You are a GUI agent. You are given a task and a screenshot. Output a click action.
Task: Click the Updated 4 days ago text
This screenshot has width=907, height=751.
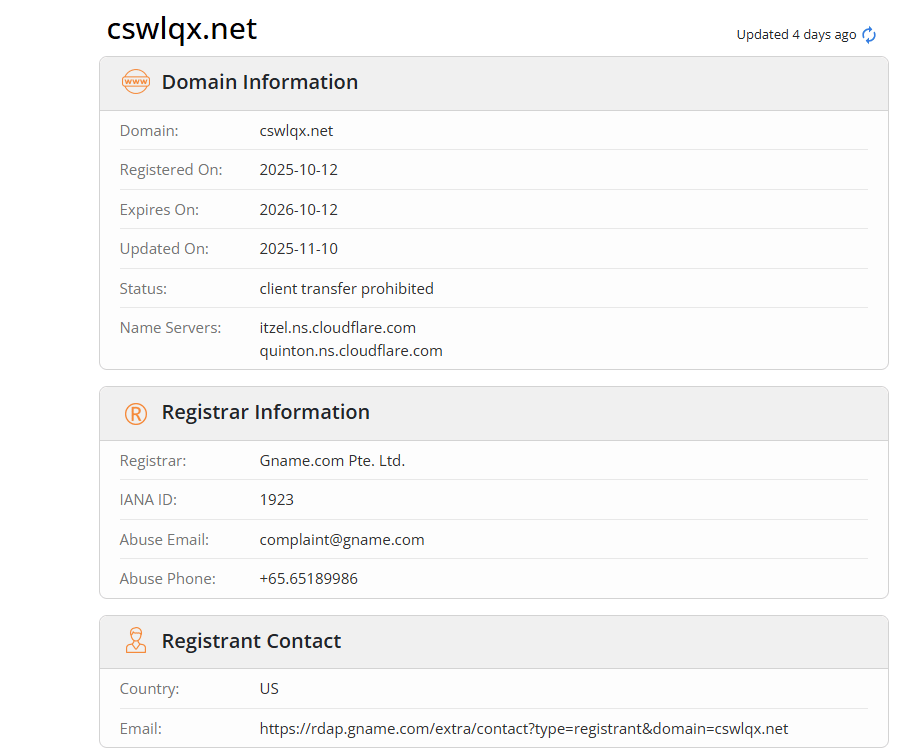click(796, 35)
